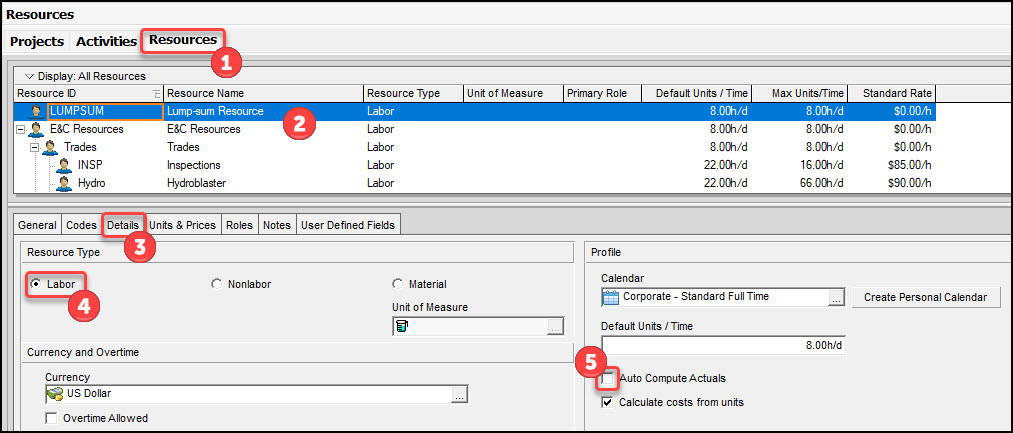
Task: Click the $85.00/h standard rate cell
Action: tap(892, 165)
